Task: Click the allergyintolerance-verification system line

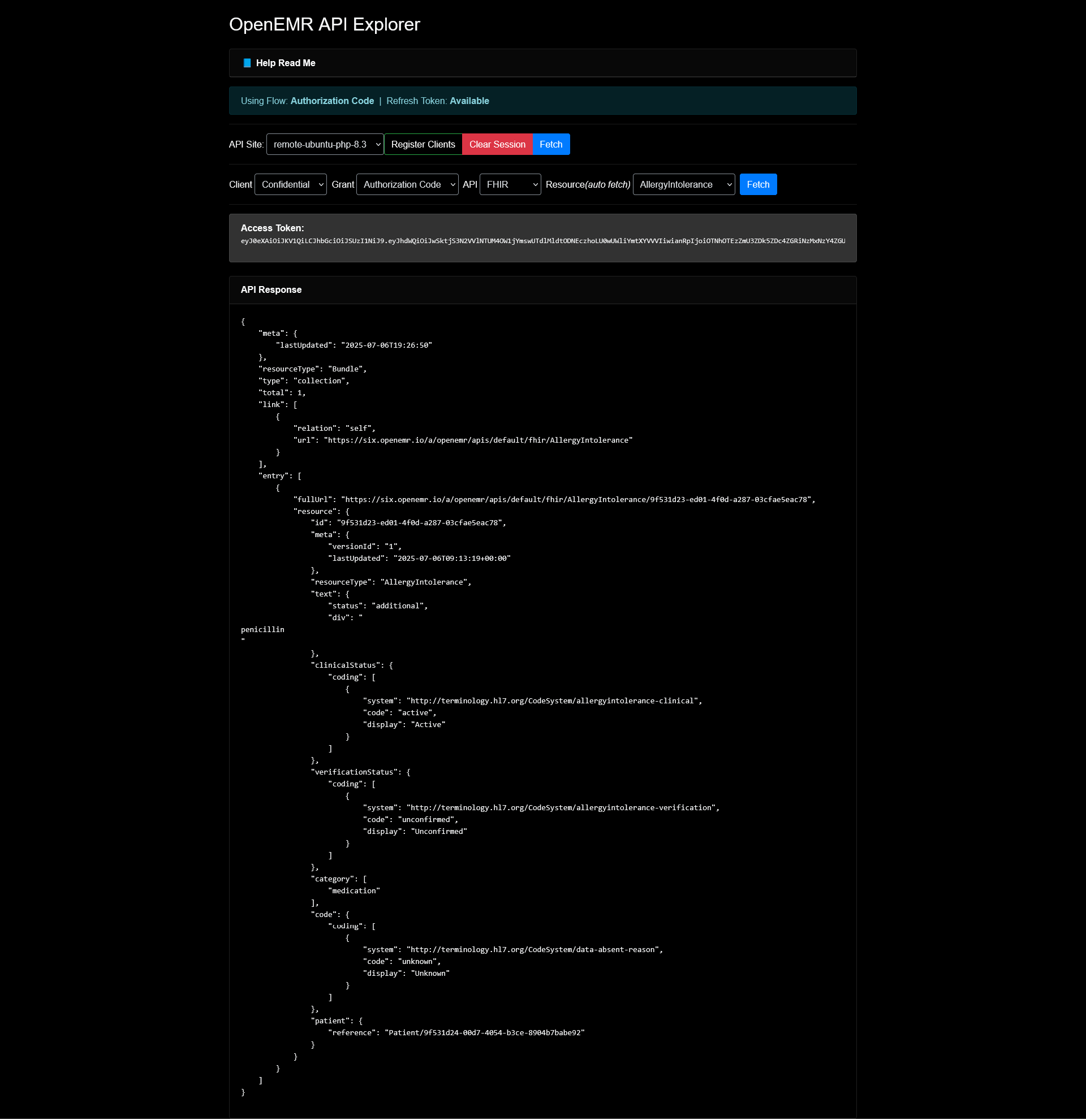Action: tap(541, 808)
